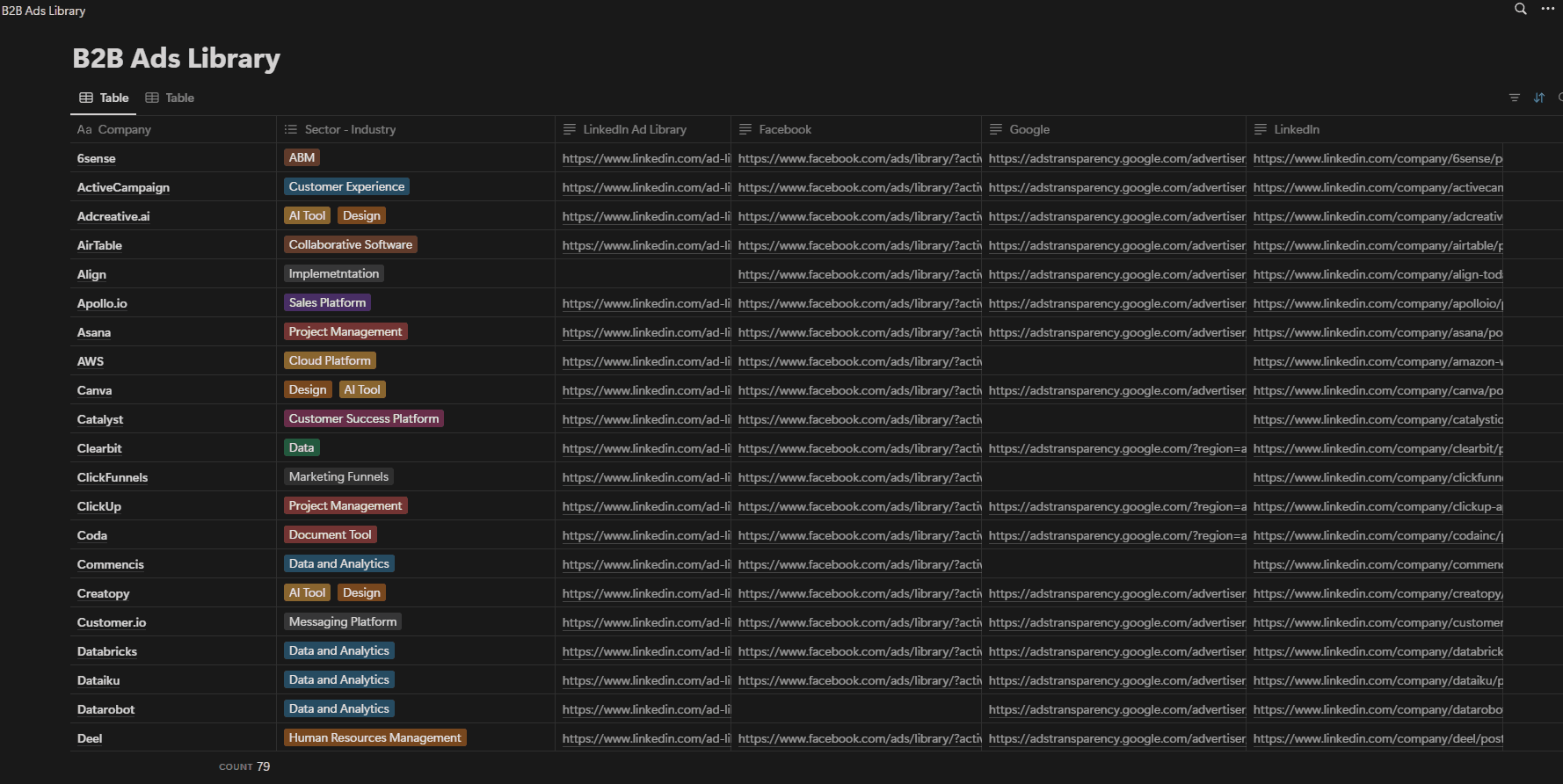Select the Asana company name
The height and width of the screenshot is (784, 1563).
click(94, 332)
